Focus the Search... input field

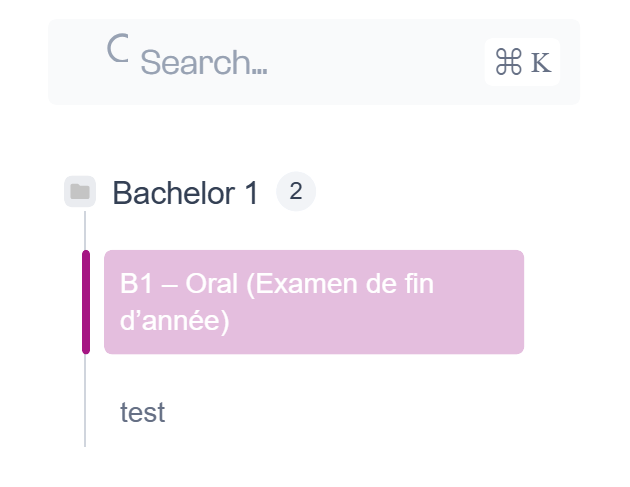coord(313,62)
